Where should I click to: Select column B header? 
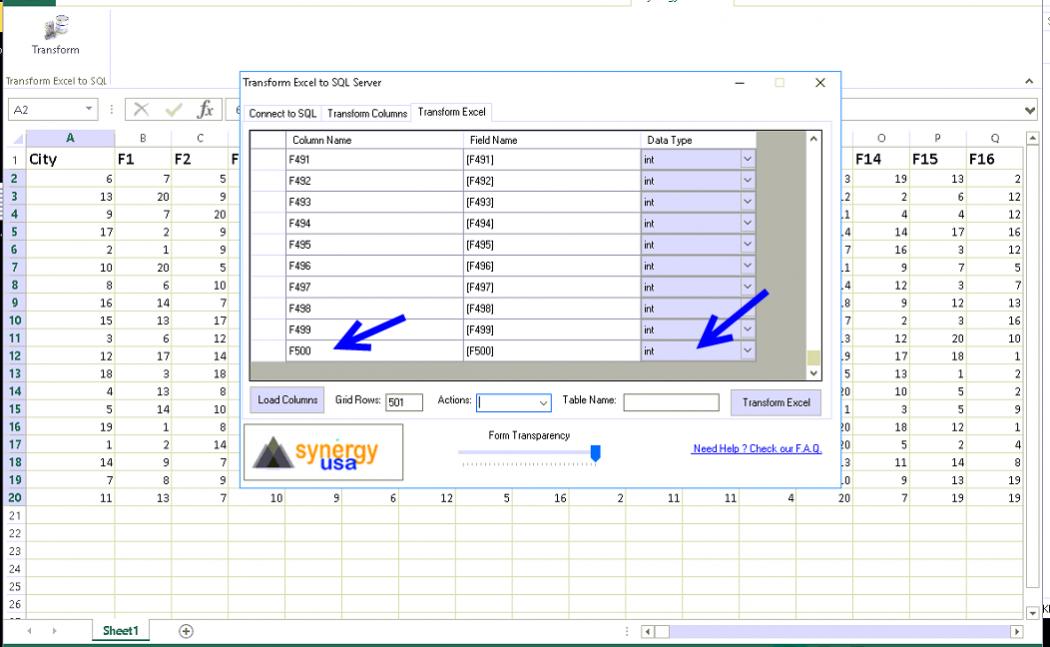[143, 138]
